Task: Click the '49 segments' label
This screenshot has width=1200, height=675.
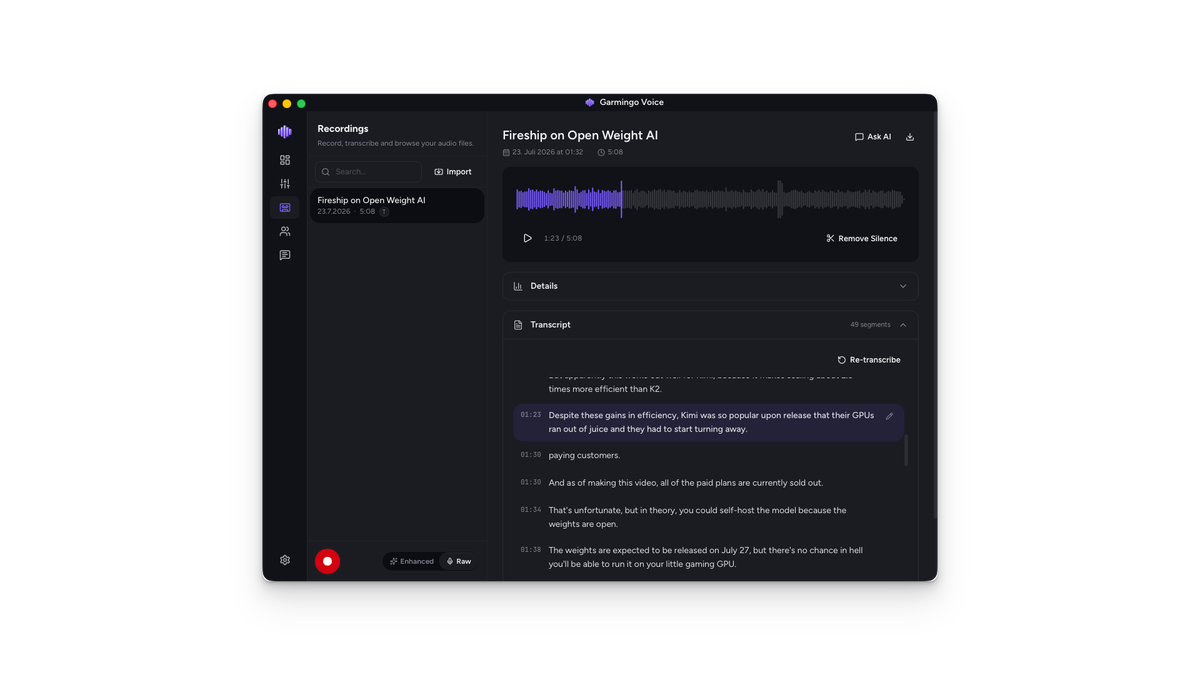Action: click(x=870, y=325)
